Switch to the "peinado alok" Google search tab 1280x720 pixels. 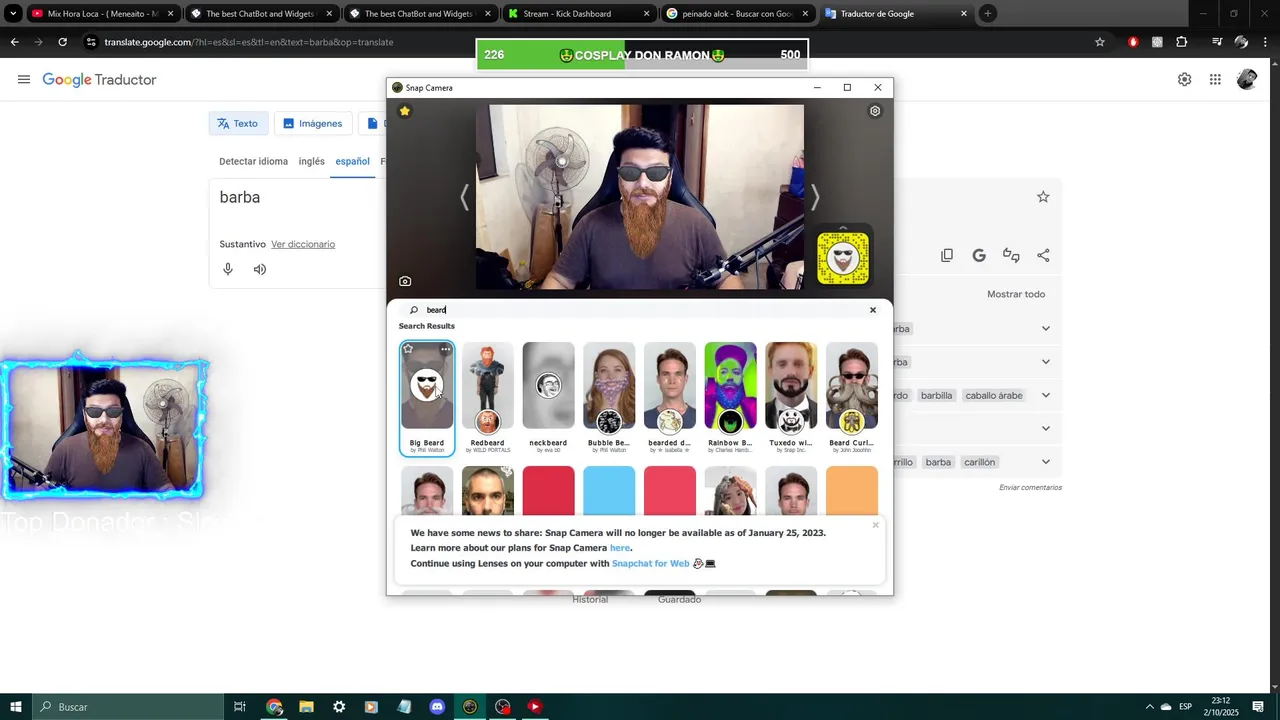pyautogui.click(x=737, y=14)
